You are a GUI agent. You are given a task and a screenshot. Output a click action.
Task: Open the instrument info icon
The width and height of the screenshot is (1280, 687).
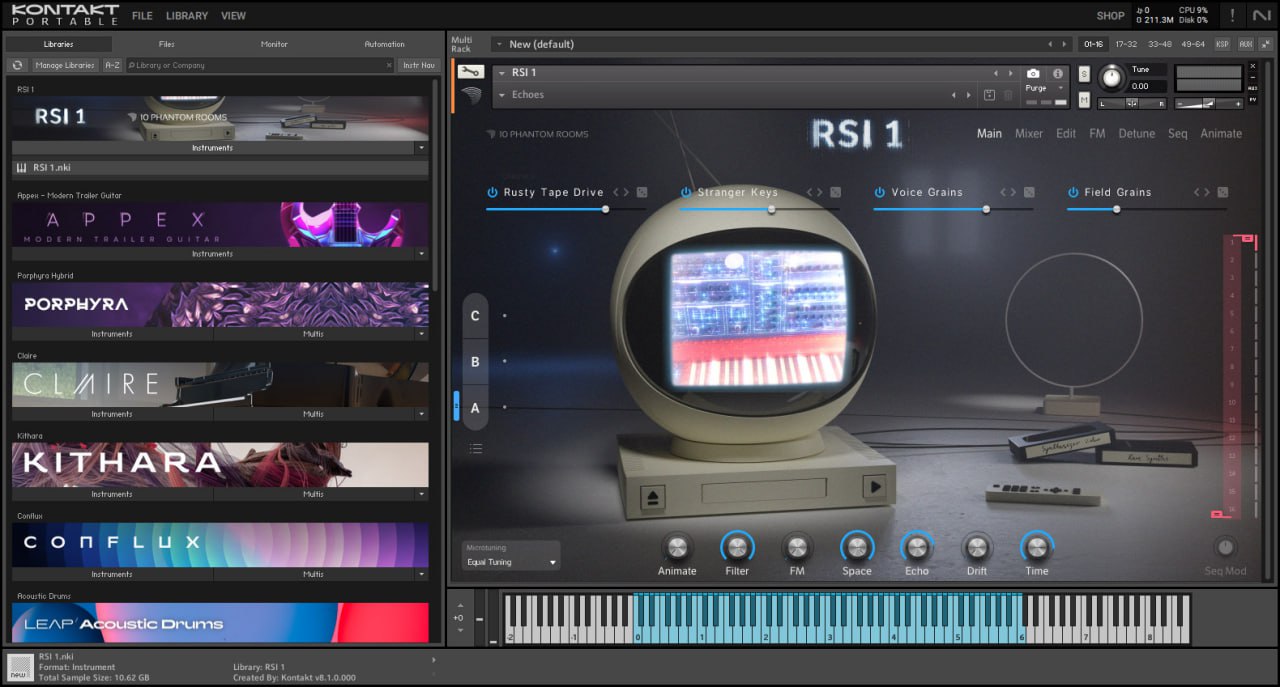click(x=1057, y=73)
